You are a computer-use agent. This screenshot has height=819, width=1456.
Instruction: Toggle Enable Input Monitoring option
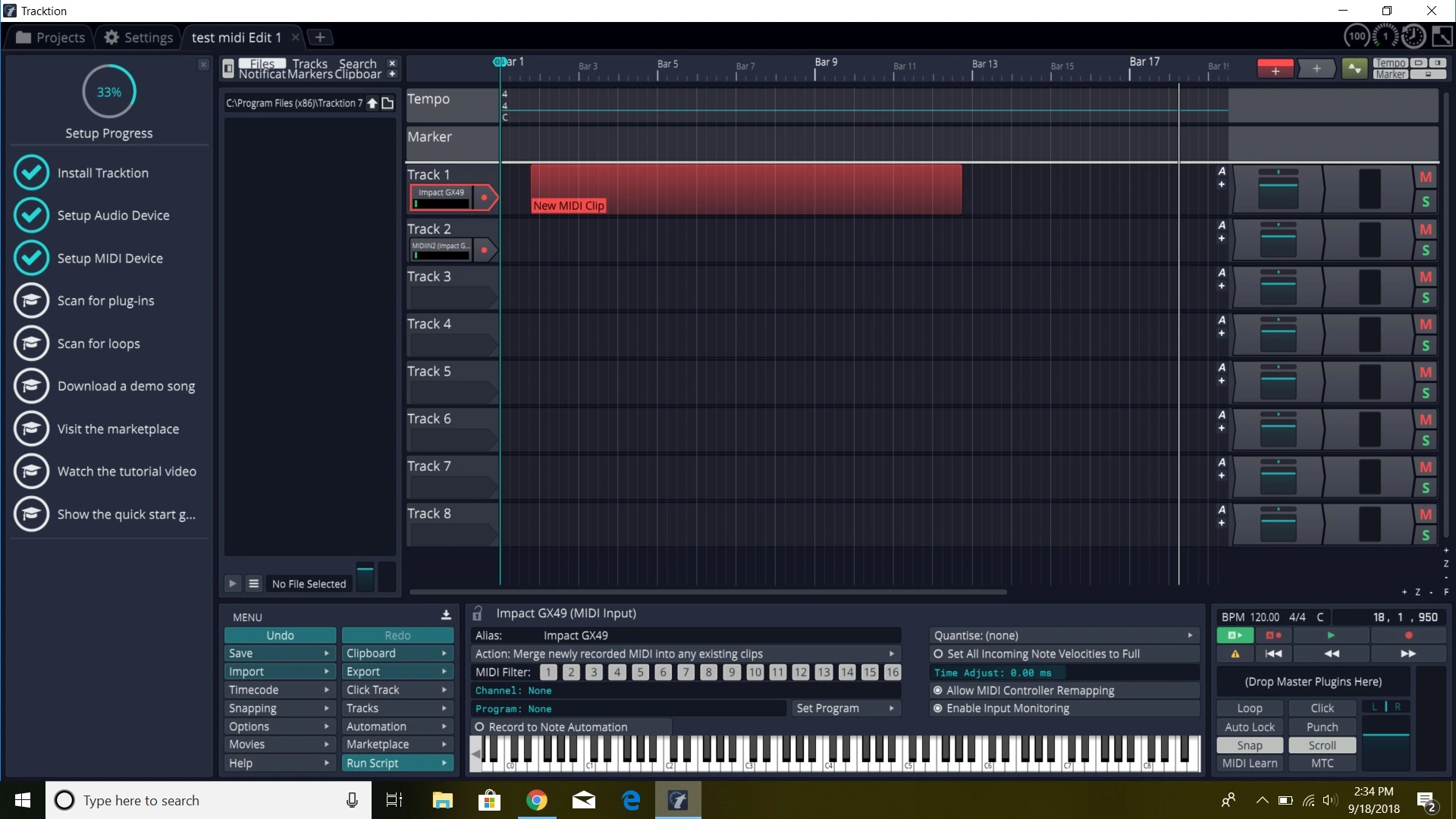click(1007, 708)
